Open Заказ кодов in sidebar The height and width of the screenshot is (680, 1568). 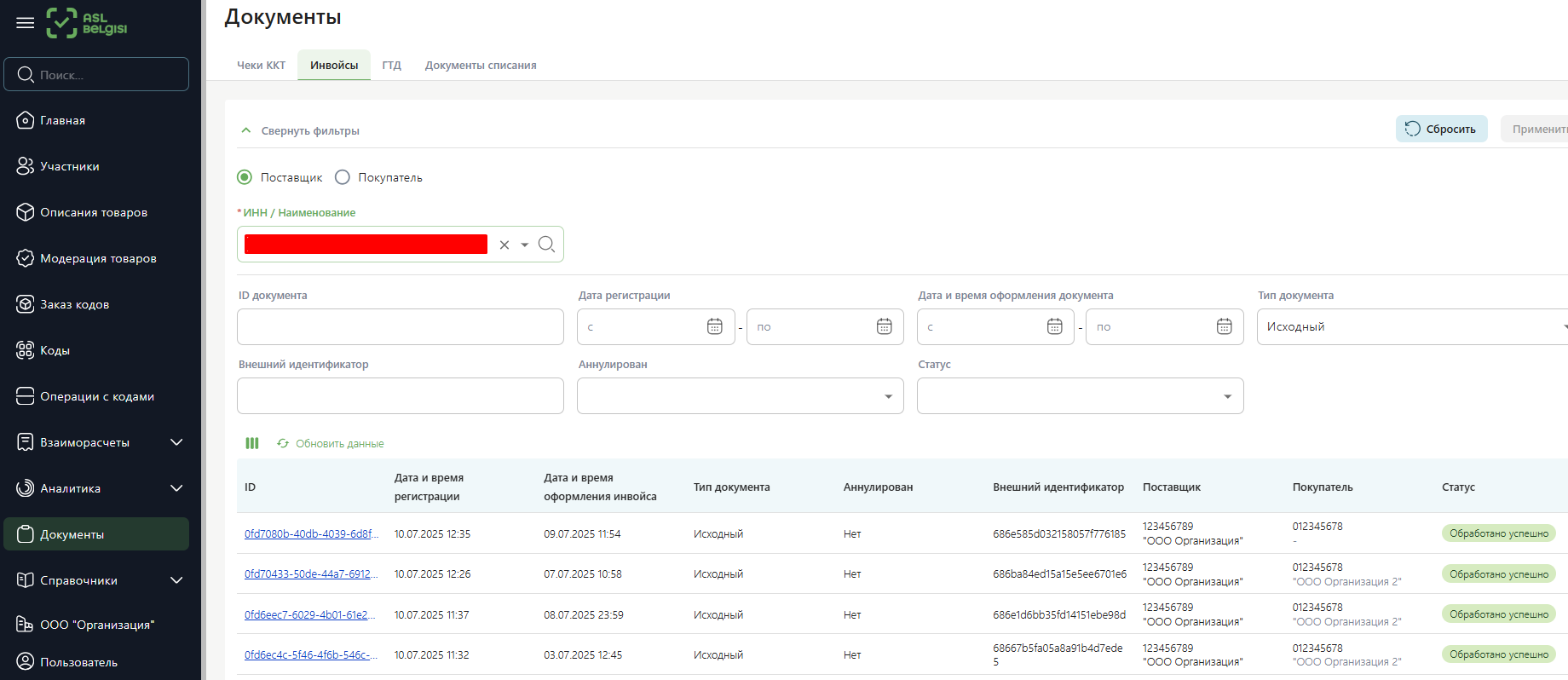click(x=74, y=304)
